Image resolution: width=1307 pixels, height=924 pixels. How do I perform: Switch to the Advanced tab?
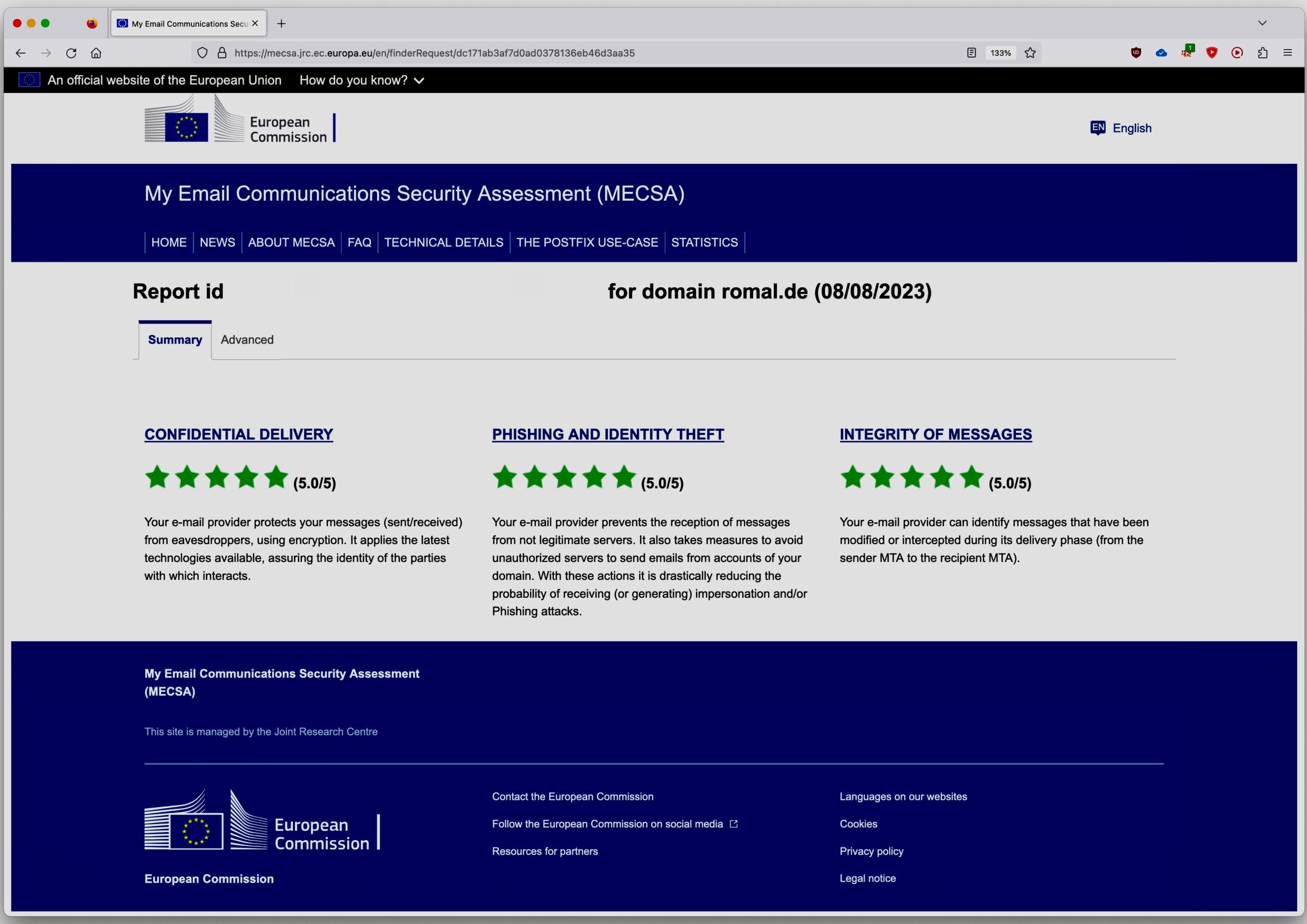click(247, 340)
